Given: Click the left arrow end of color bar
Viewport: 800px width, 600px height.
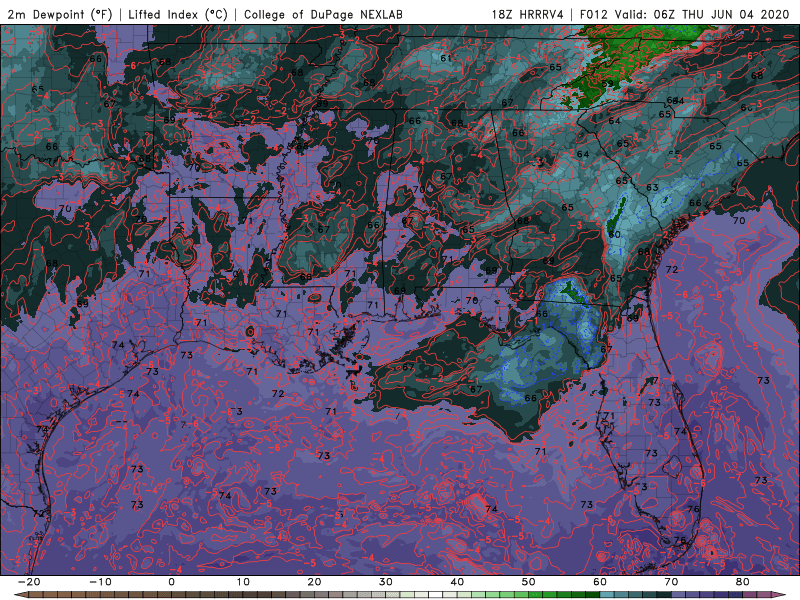Looking at the screenshot, I should tap(20, 595).
